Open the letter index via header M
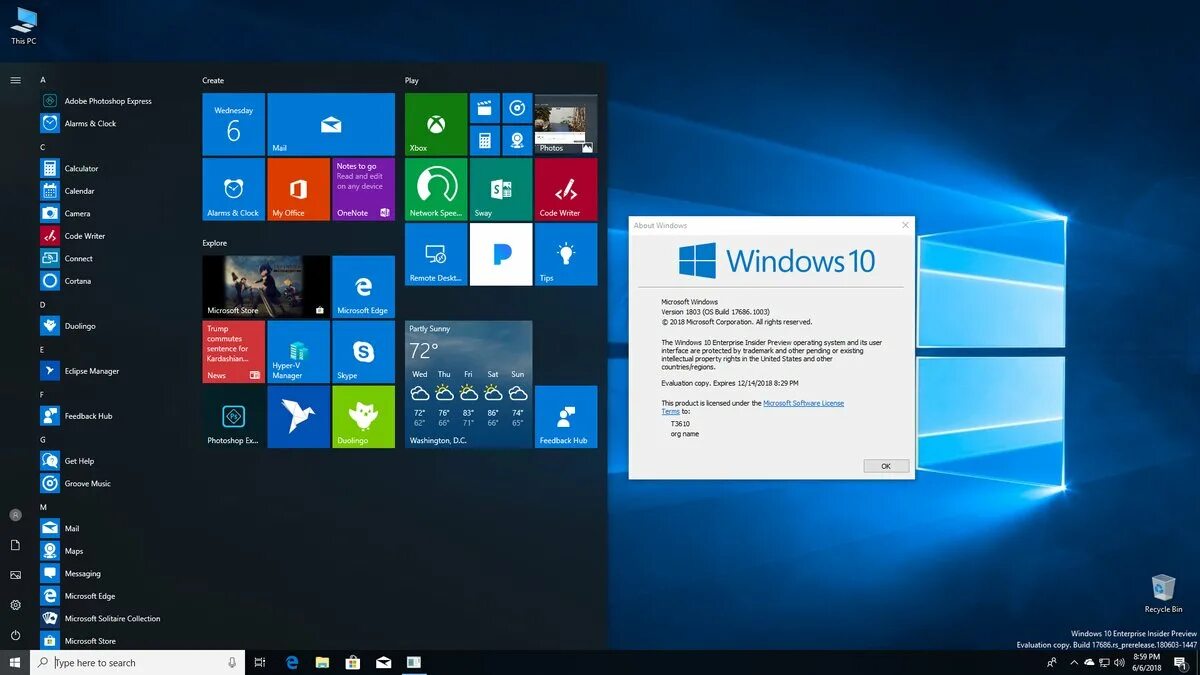 click(43, 507)
